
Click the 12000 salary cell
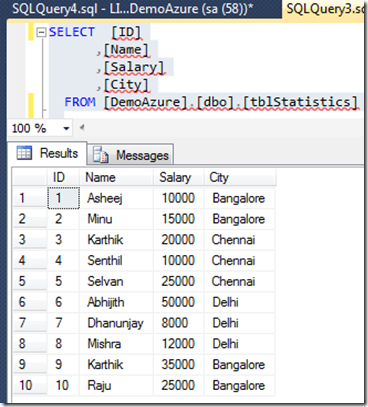click(x=179, y=344)
